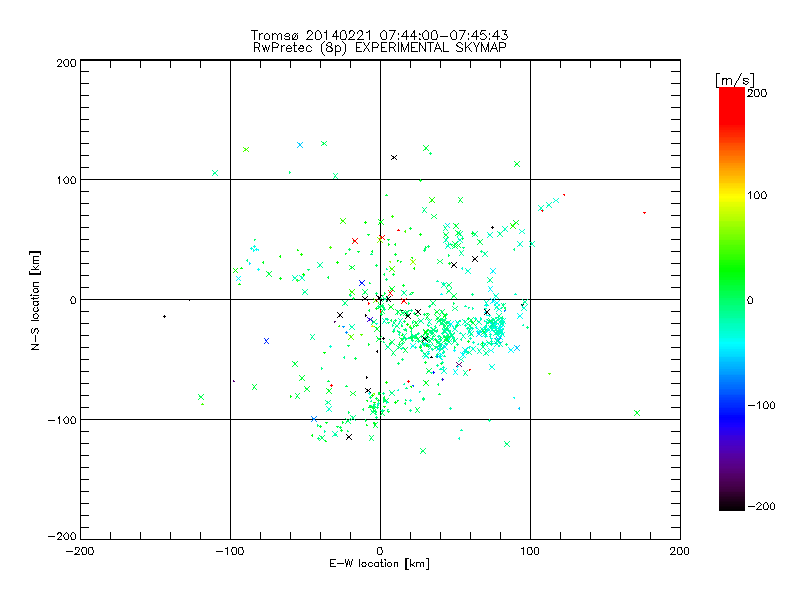The image size is (800, 600).
Task: Click the y-axis tick label '200' at top
Action: pyautogui.click(x=66, y=63)
